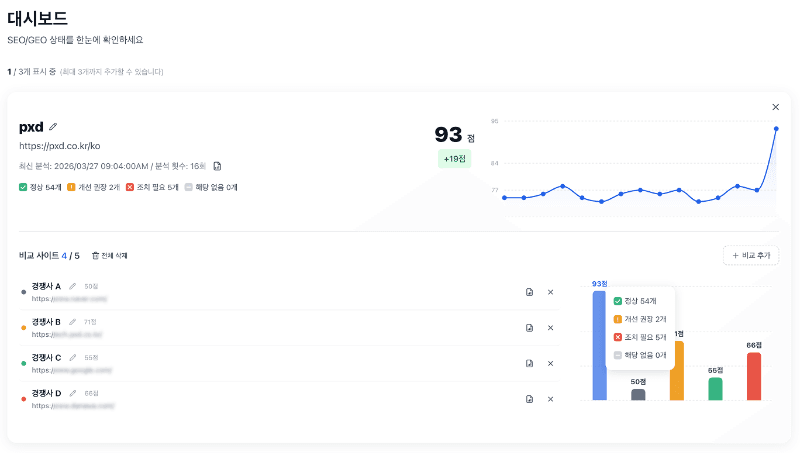
Task: Click the 정상 54개 status under pxd
Action: [x=40, y=187]
